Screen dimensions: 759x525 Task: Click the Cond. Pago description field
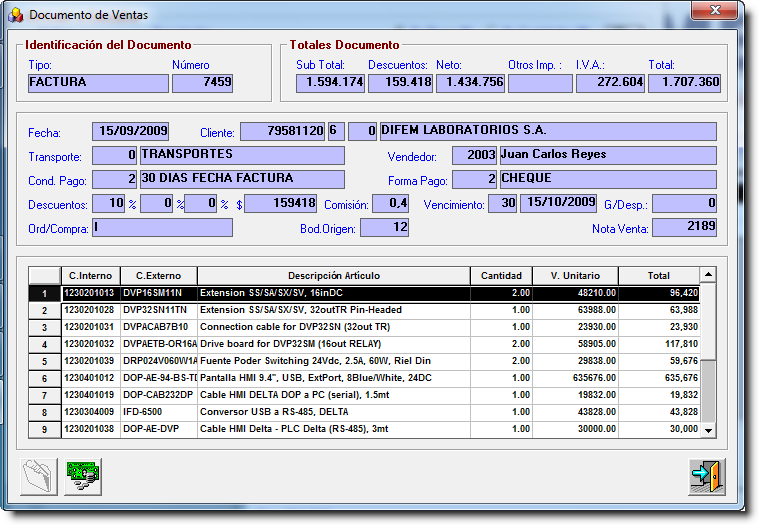point(242,179)
